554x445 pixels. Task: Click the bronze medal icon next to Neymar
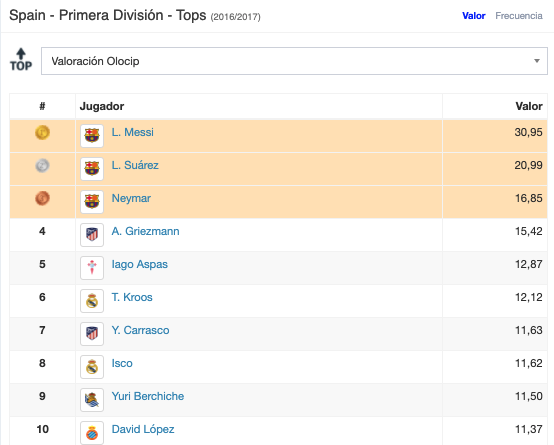[x=42, y=198]
